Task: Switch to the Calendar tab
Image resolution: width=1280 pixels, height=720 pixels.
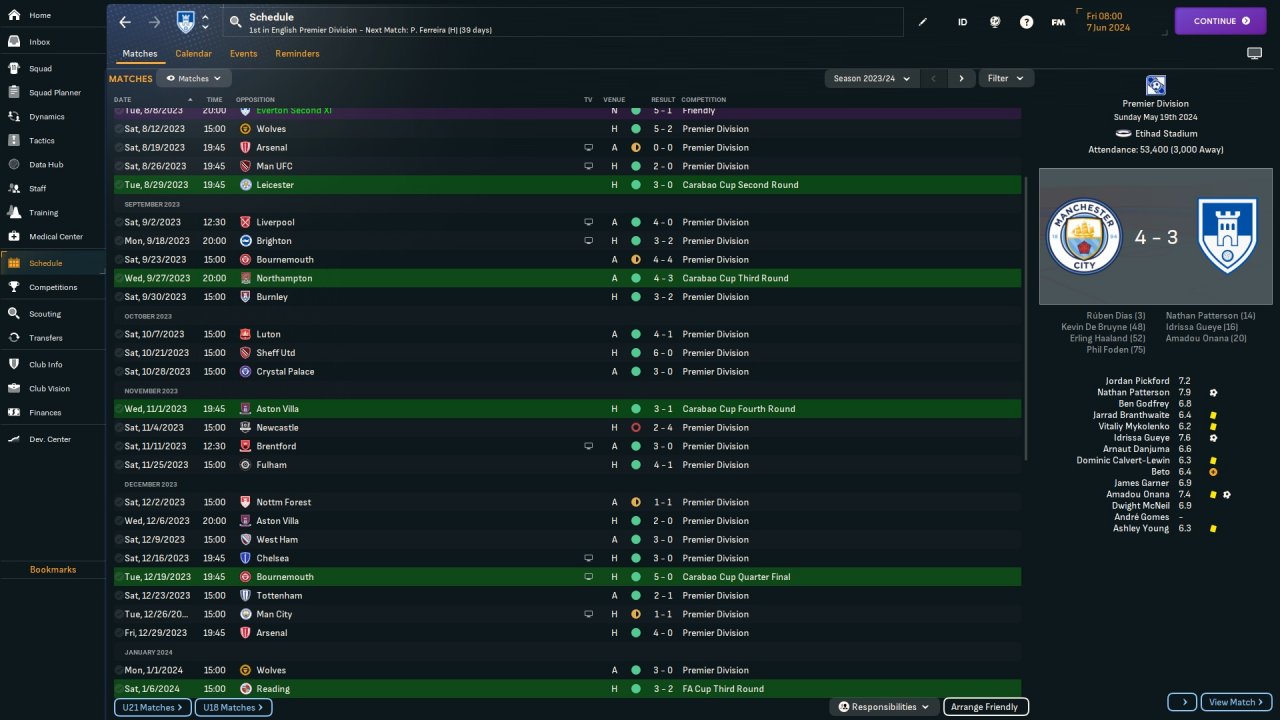Action: click(x=193, y=54)
